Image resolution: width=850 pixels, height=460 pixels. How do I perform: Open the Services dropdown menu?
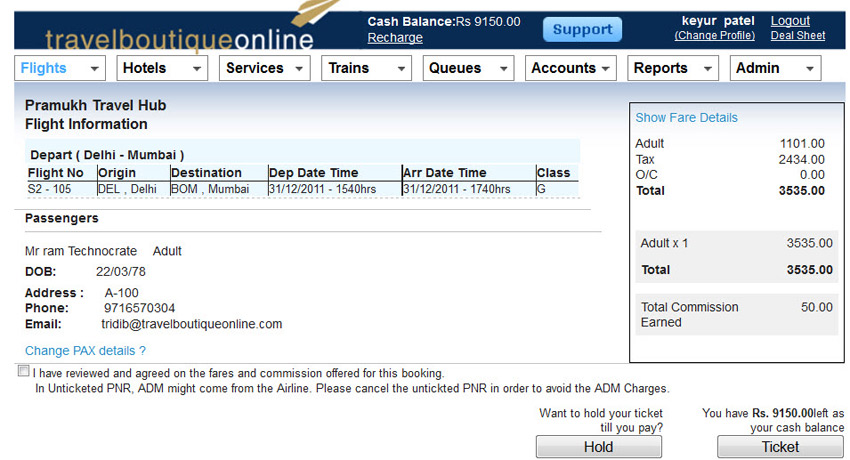coord(265,68)
